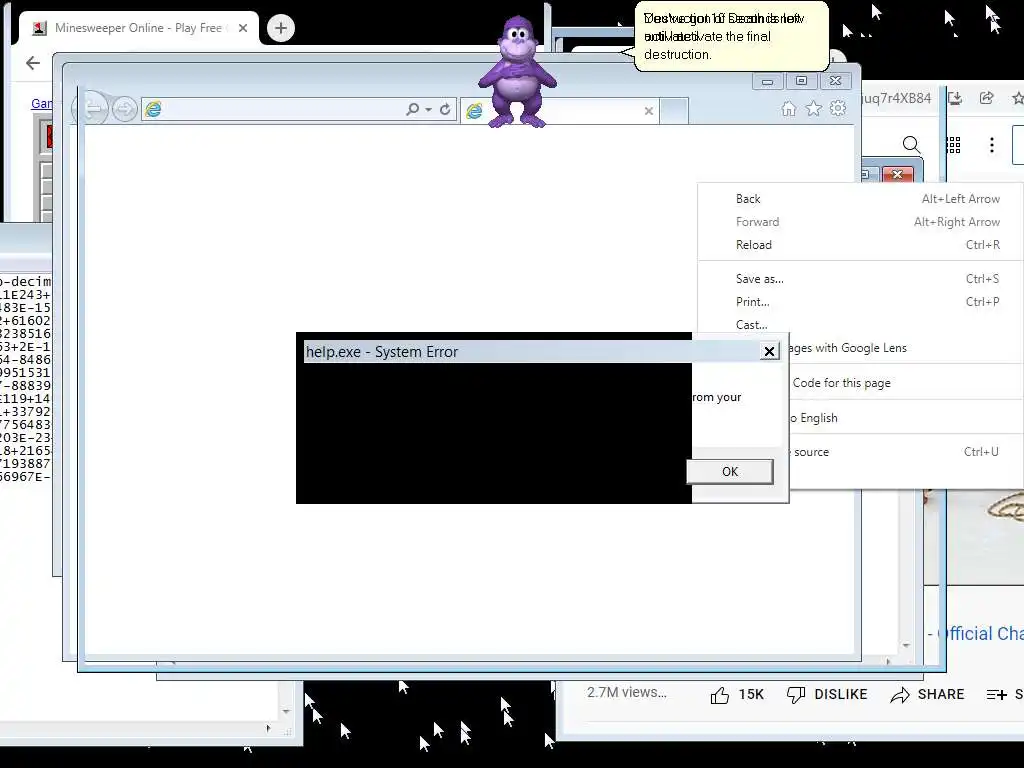Click the YouTube search magnifier icon

point(911,144)
